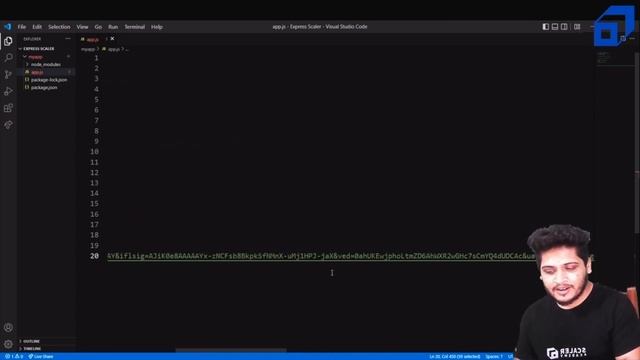Toggle the secondary side bar layout icon

tap(564, 27)
